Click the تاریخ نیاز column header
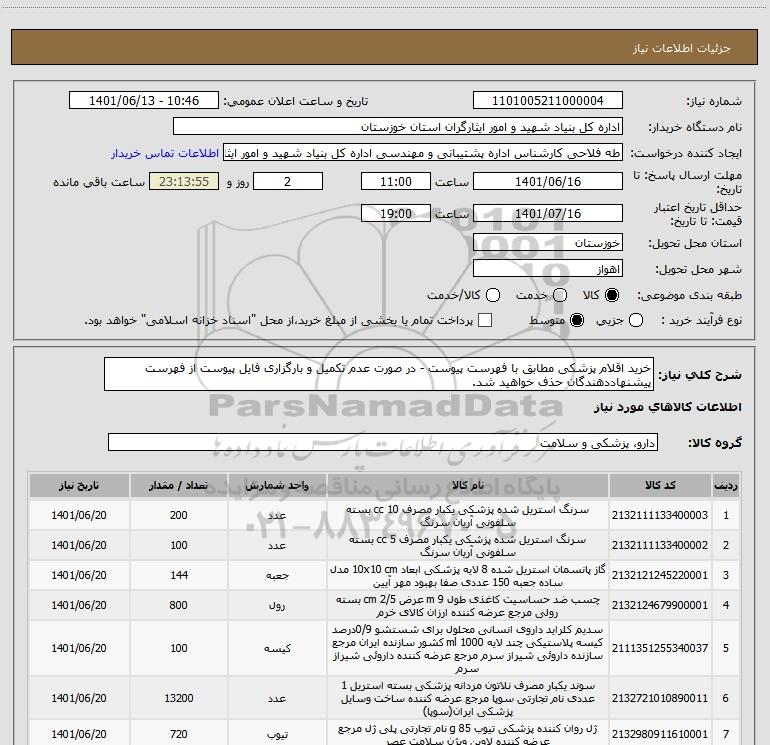The height and width of the screenshot is (745, 770). click(79, 486)
